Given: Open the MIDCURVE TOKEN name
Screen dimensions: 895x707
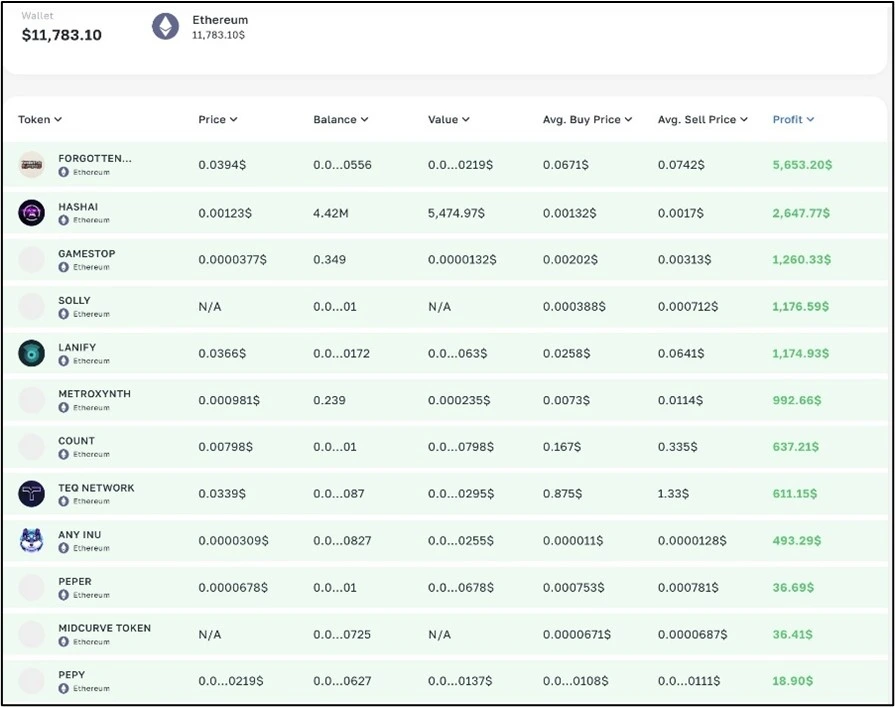Looking at the screenshot, I should [x=104, y=628].
